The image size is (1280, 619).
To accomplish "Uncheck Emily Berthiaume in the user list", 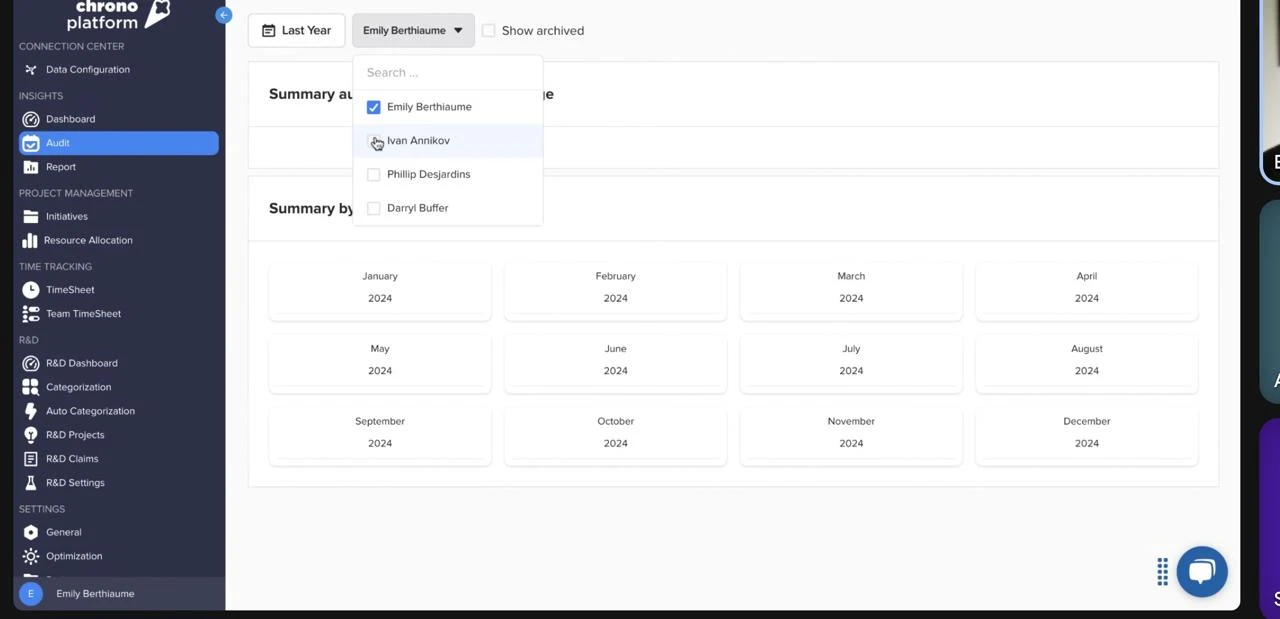I will click(373, 107).
